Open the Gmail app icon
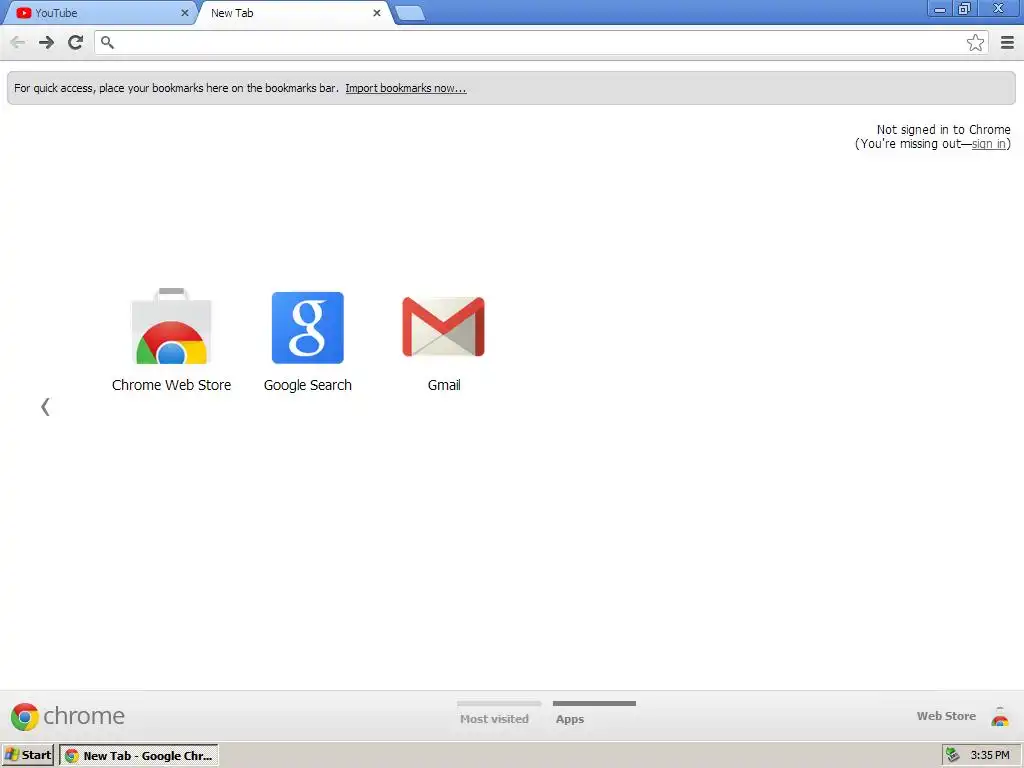This screenshot has width=1024, height=768. [x=443, y=327]
